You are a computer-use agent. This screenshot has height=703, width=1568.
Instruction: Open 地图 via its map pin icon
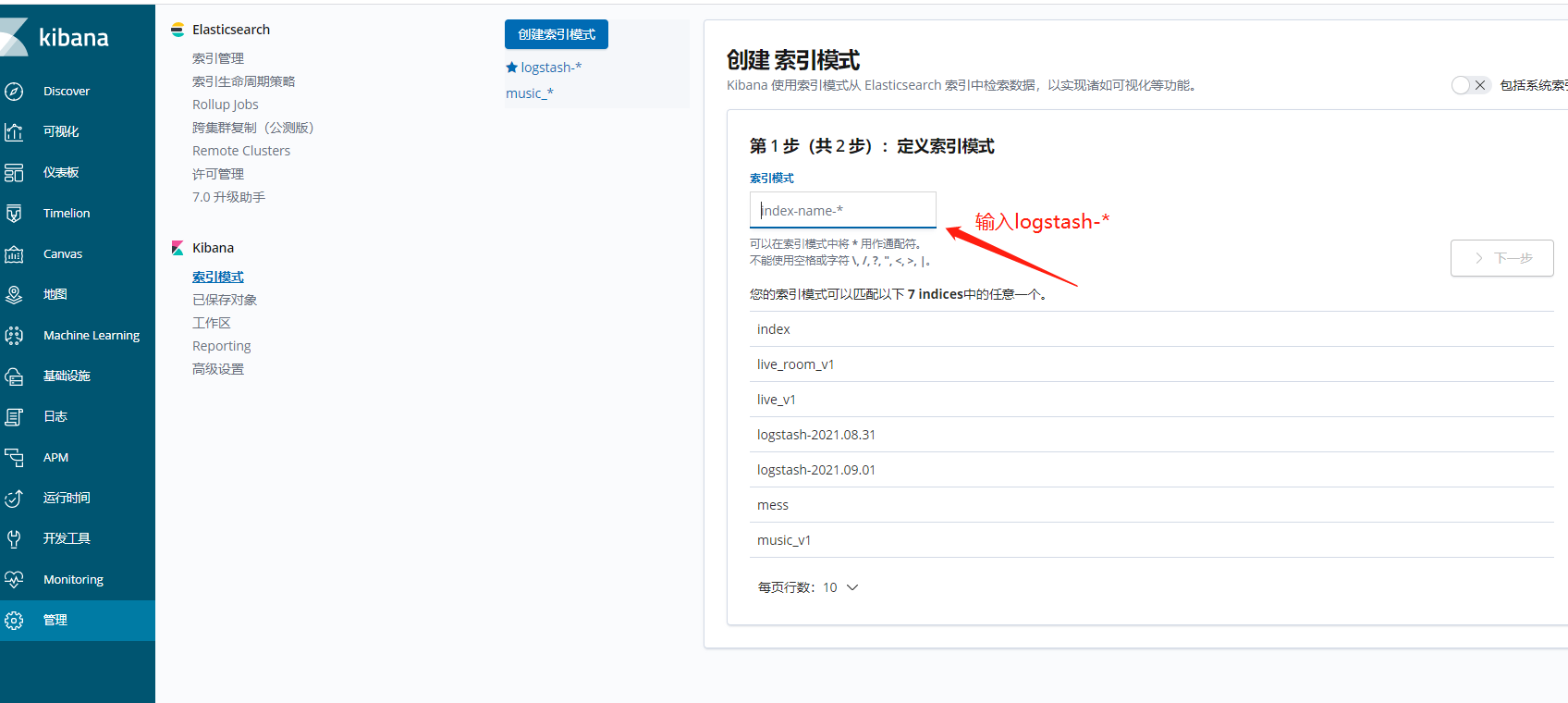tap(14, 294)
